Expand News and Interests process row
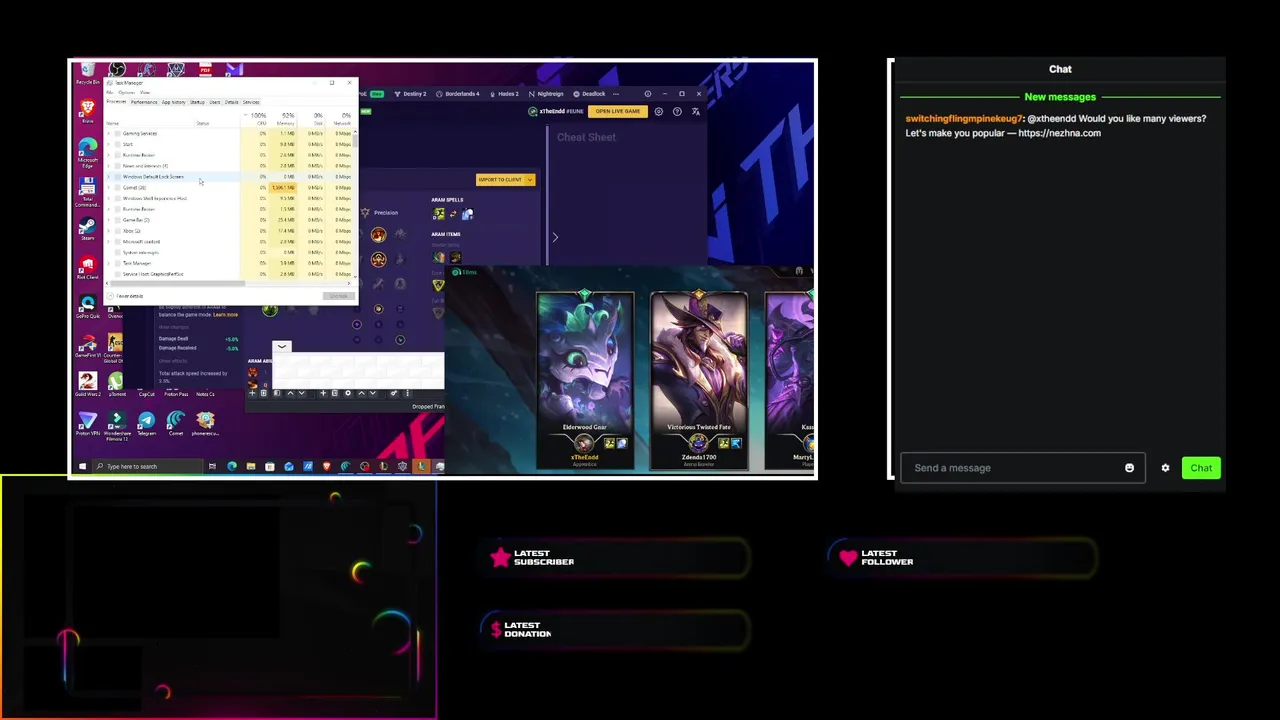 tap(108, 165)
